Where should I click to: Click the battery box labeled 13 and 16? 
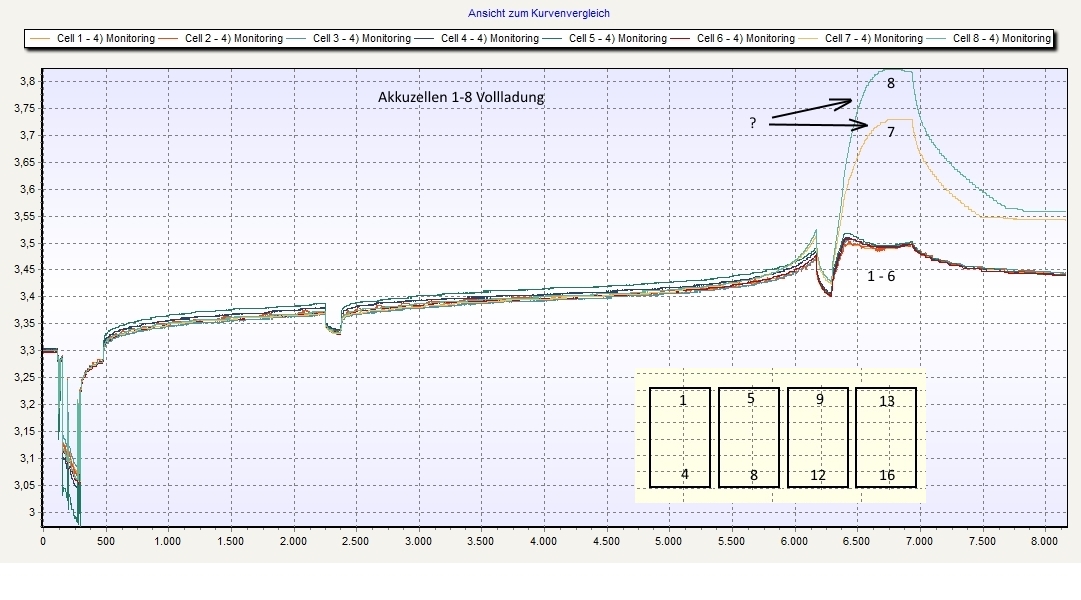tap(887, 437)
